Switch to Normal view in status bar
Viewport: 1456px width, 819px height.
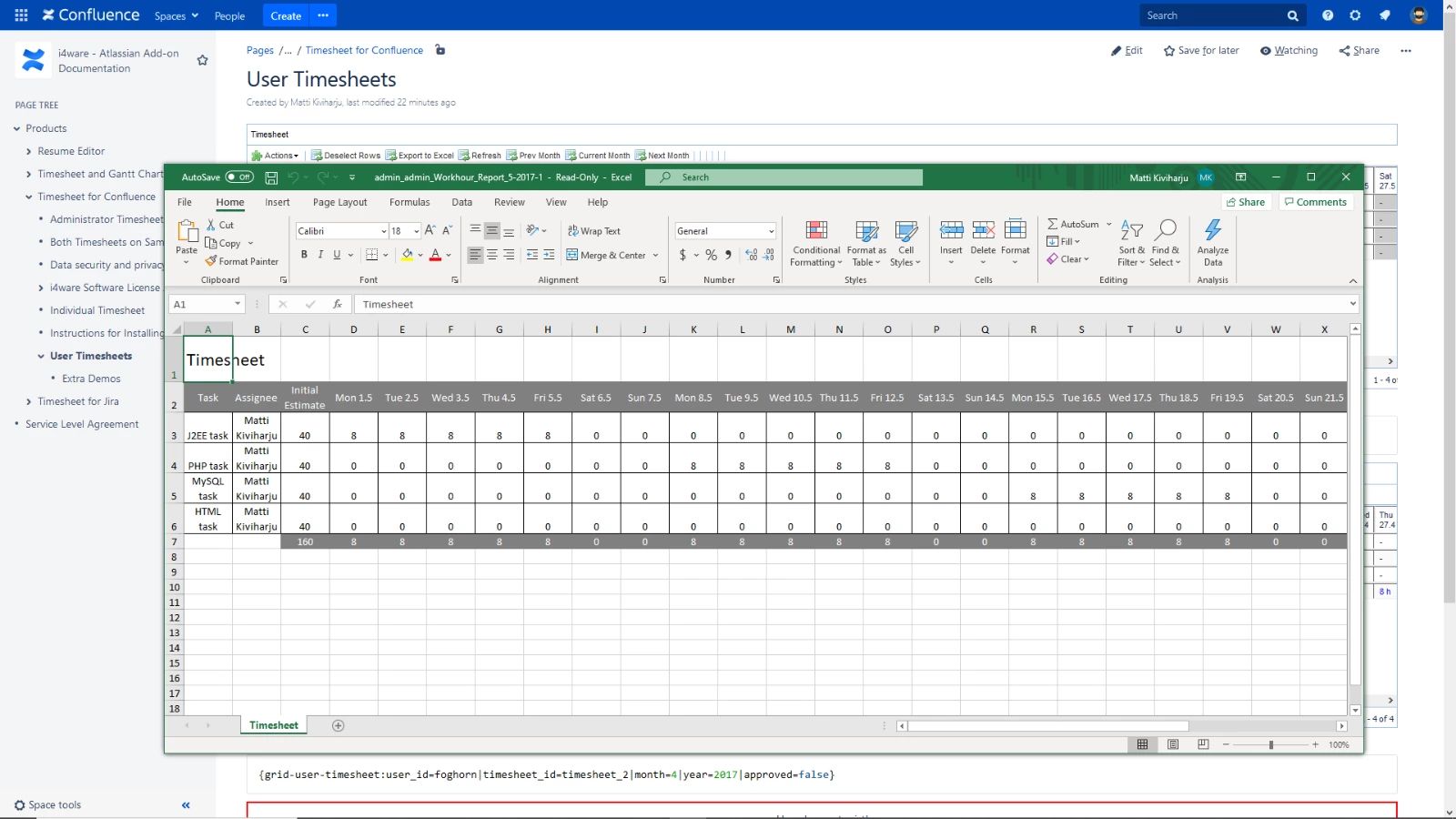1142,744
